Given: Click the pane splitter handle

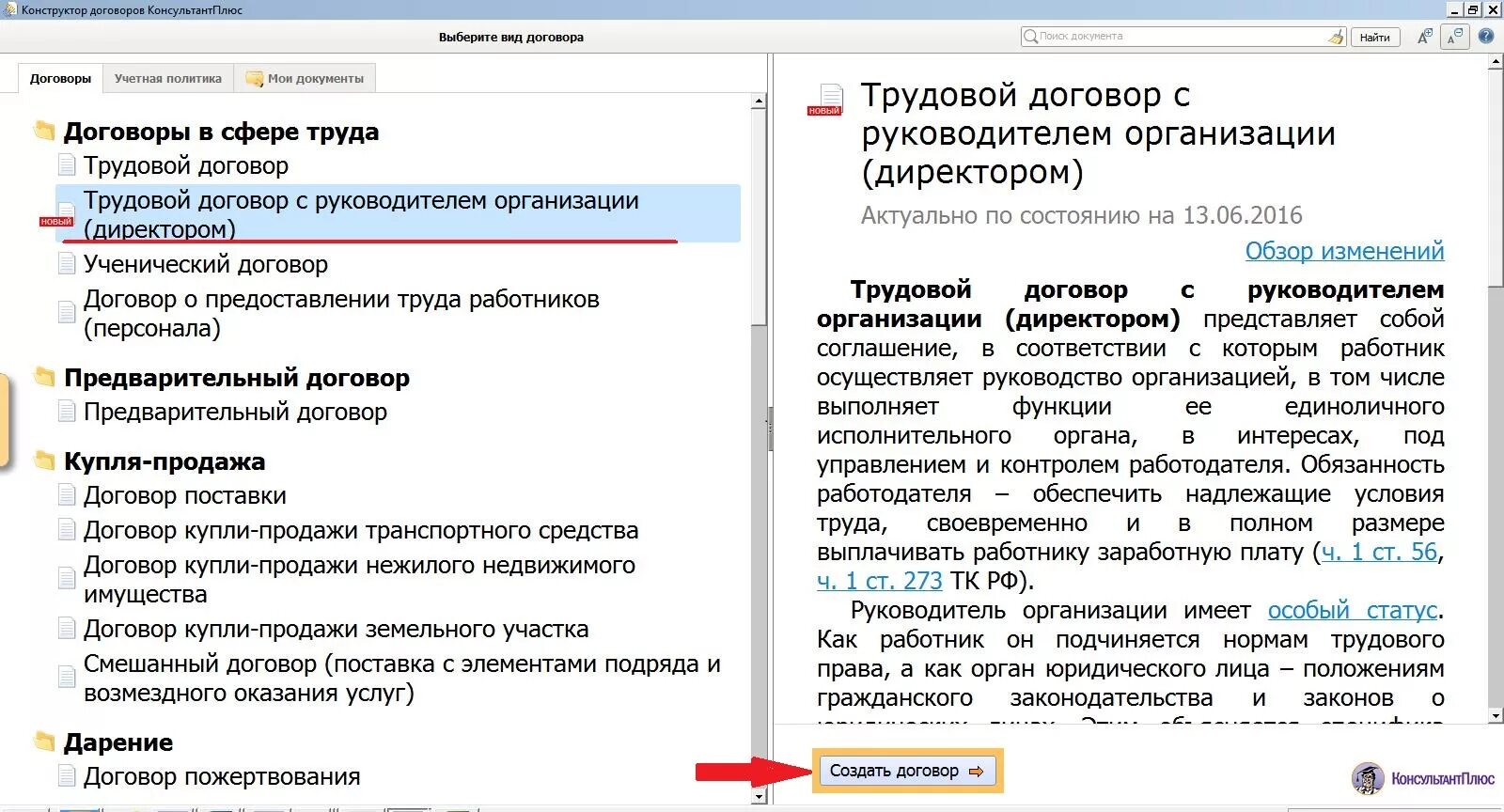Looking at the screenshot, I should [770, 429].
